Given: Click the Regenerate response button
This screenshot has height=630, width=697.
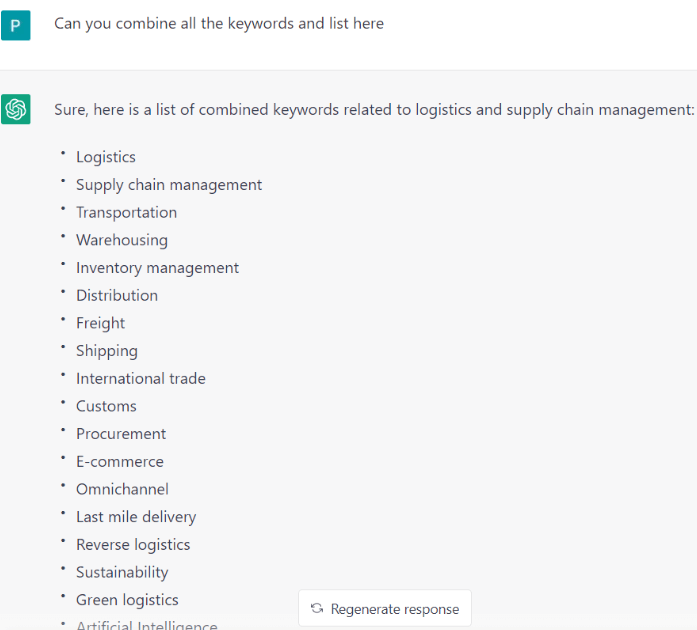Looking at the screenshot, I should point(385,608).
